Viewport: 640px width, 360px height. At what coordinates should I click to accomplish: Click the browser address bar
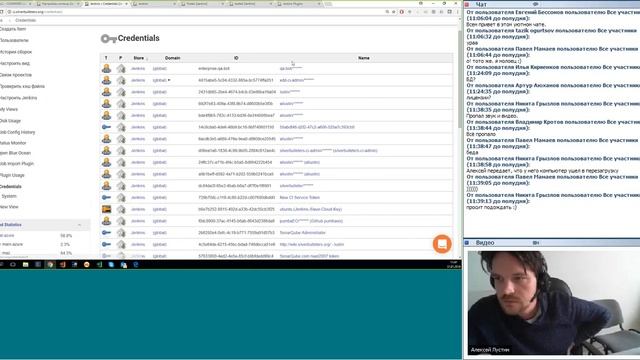click(x=196, y=12)
